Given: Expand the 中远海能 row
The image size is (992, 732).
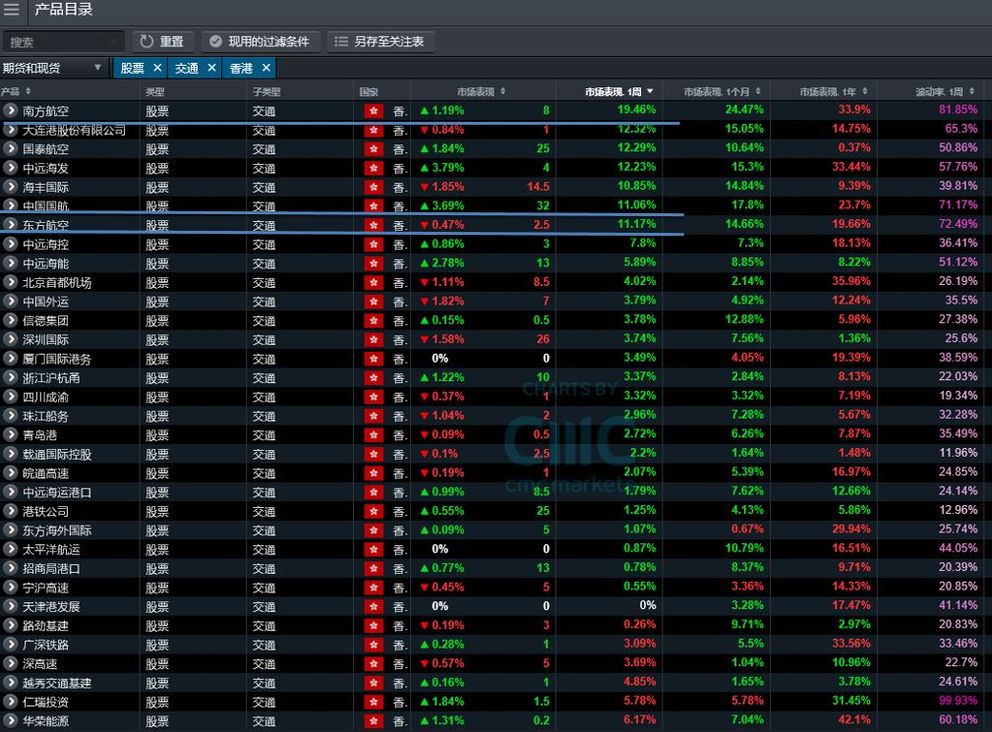Looking at the screenshot, I should [x=10, y=263].
